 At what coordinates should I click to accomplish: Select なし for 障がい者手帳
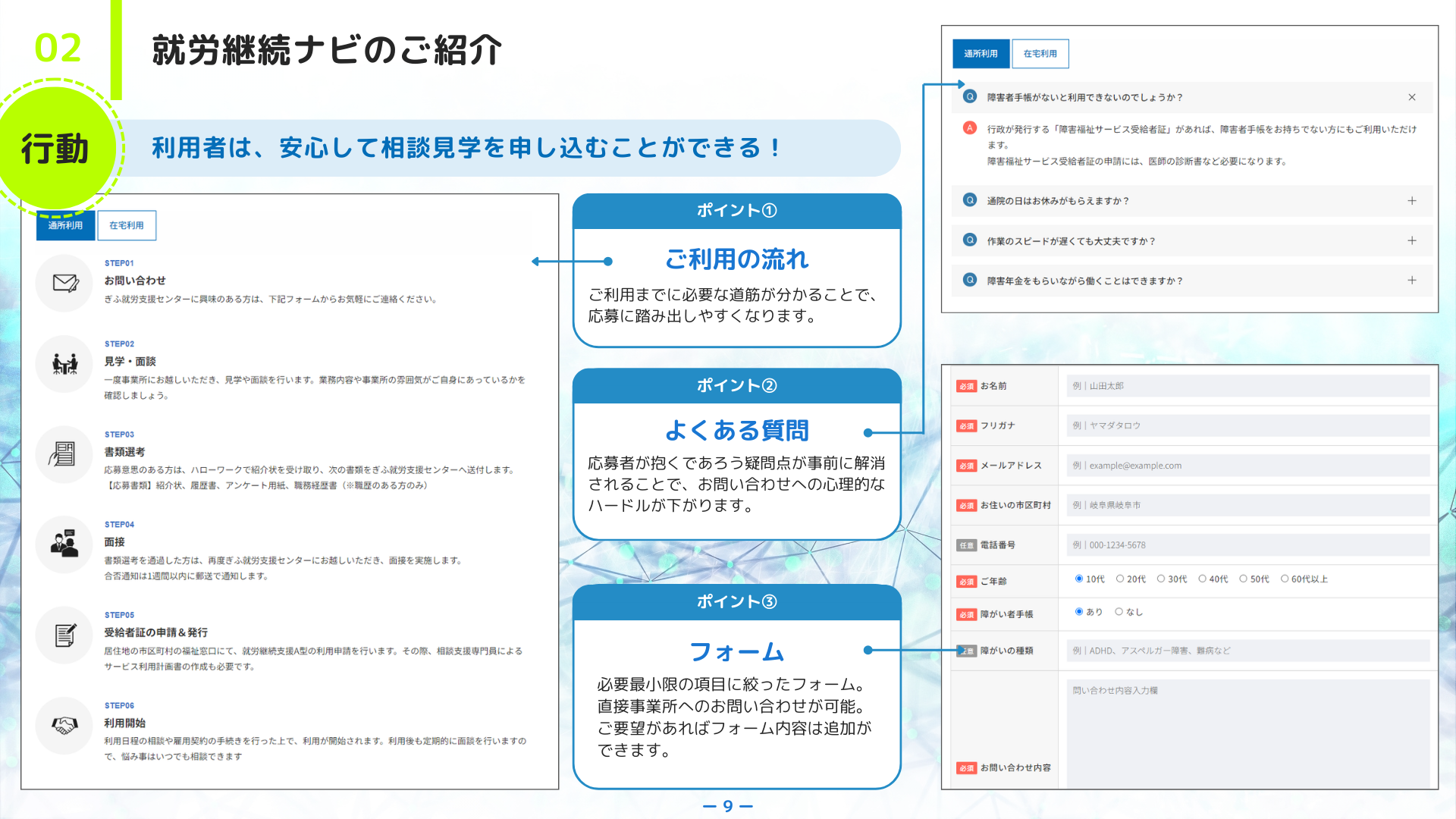pyautogui.click(x=1119, y=611)
